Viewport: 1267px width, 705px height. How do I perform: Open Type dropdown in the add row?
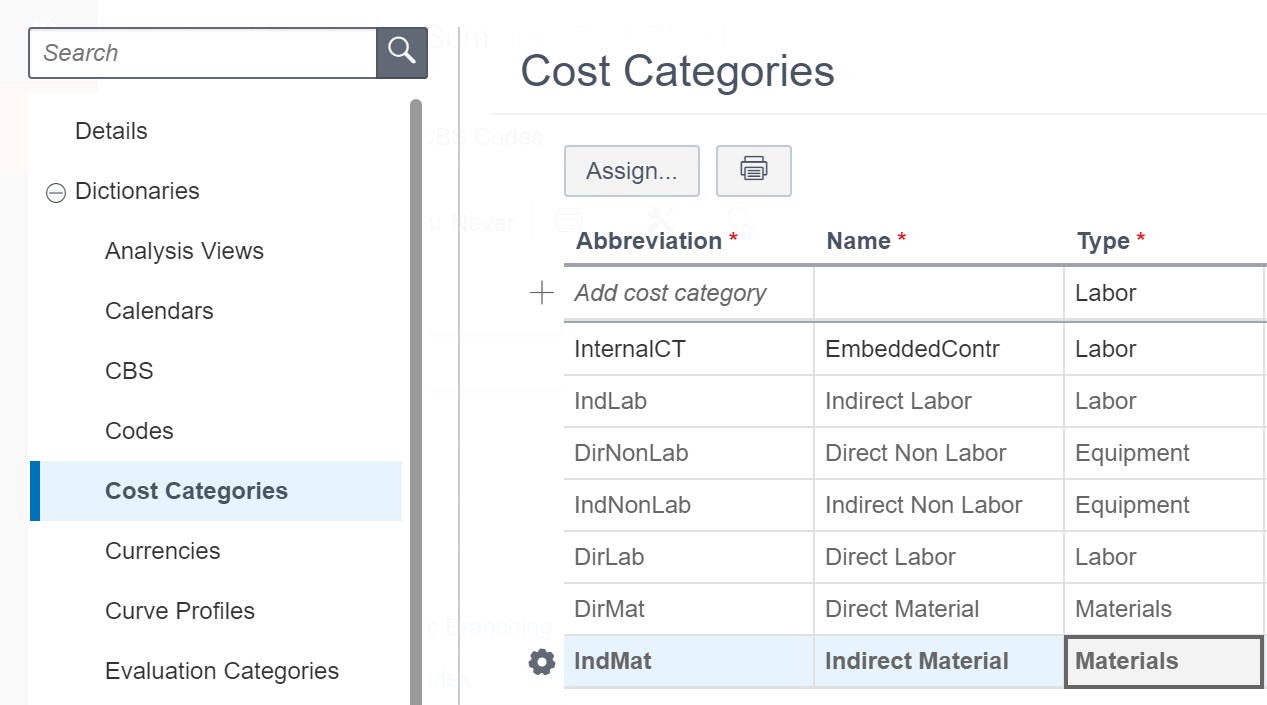coord(1163,293)
